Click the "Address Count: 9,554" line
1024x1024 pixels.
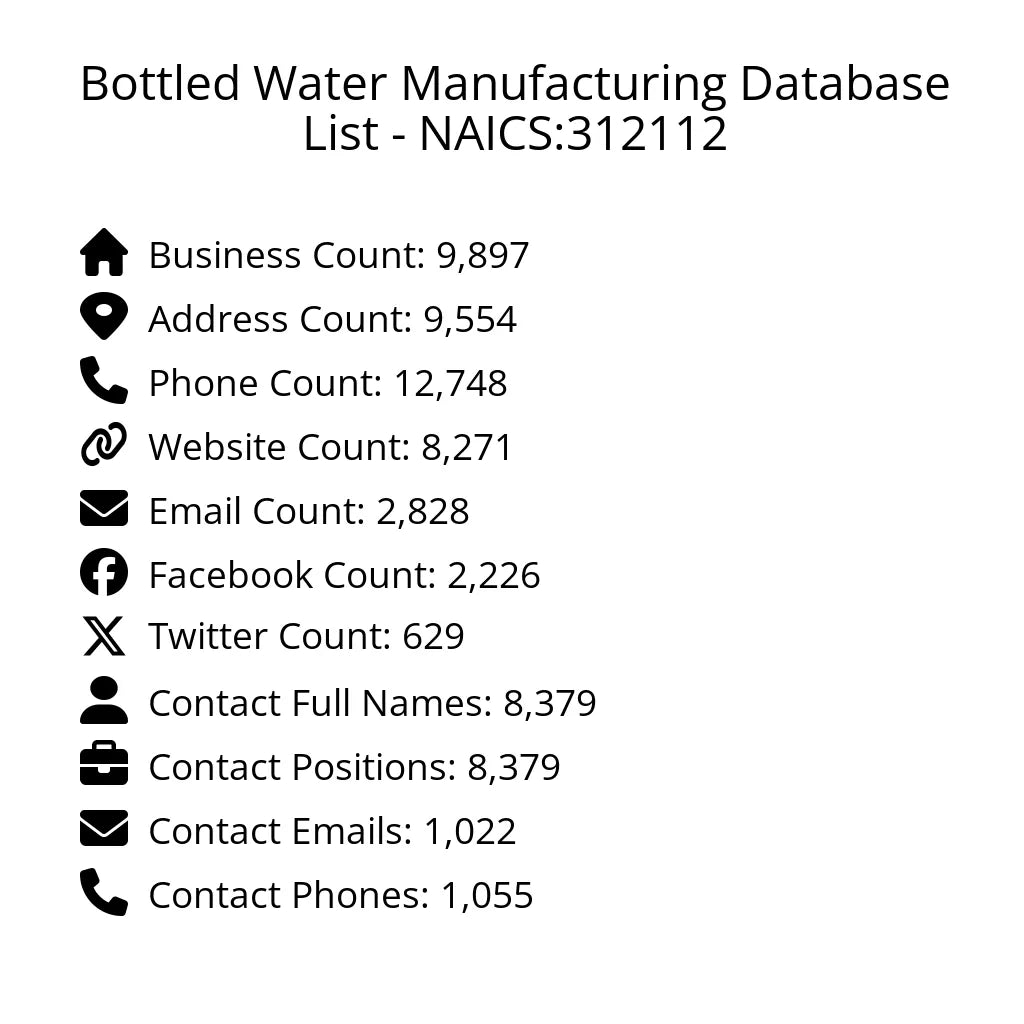[332, 320]
